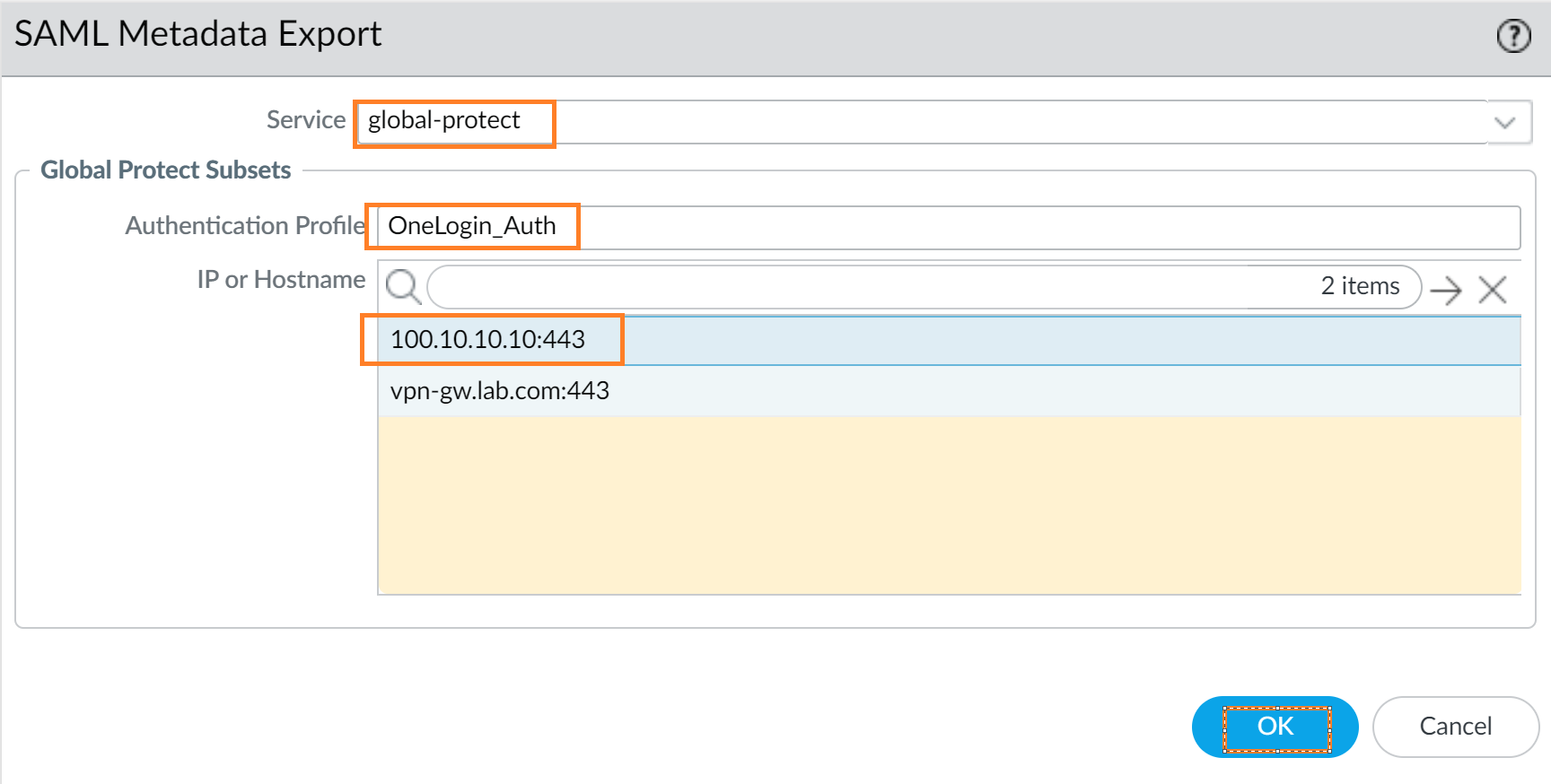This screenshot has height=784, width=1551.
Task: Open the Service combo box showing global-protect
Action: coord(916,122)
